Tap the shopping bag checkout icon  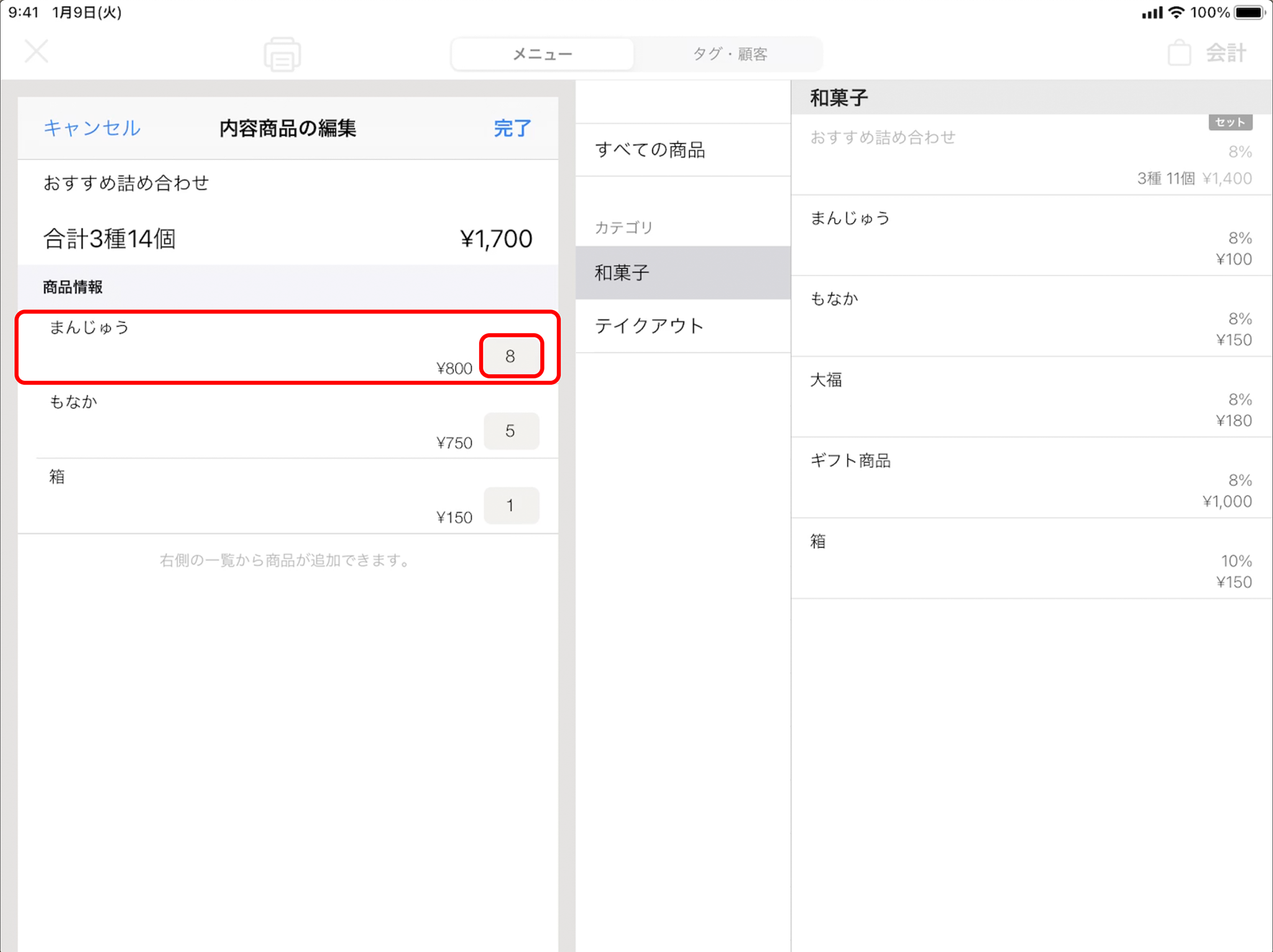[x=1179, y=53]
